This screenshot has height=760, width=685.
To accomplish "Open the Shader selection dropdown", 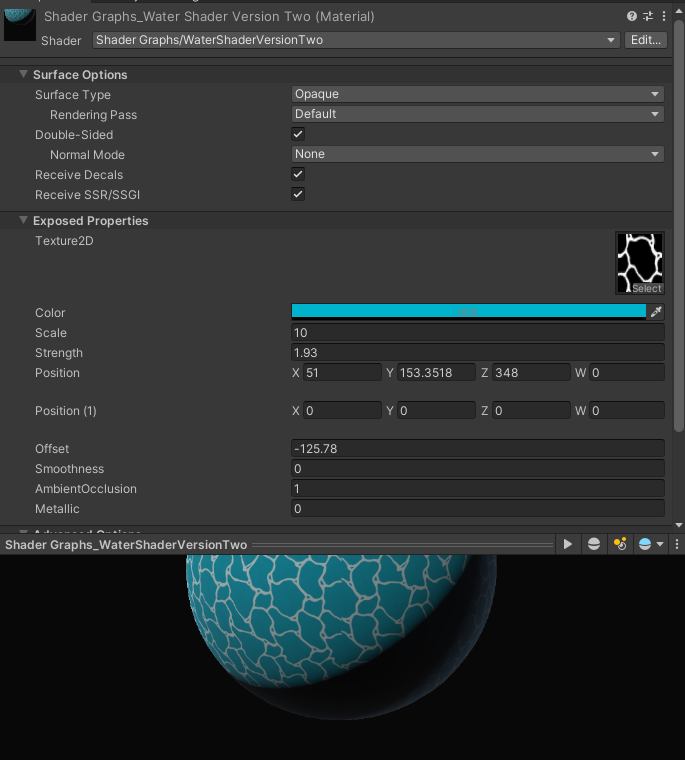I will click(x=356, y=40).
